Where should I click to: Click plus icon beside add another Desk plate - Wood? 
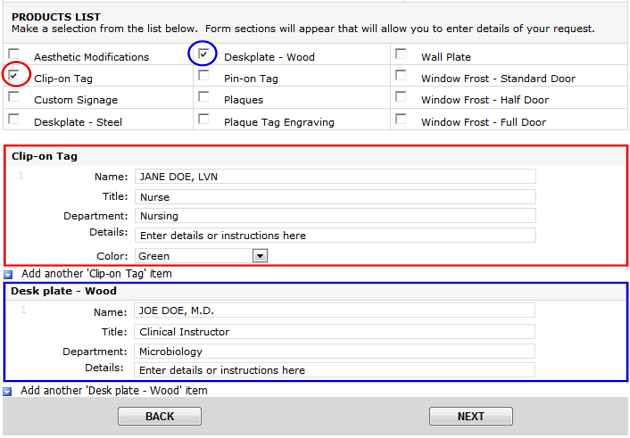tap(8, 391)
